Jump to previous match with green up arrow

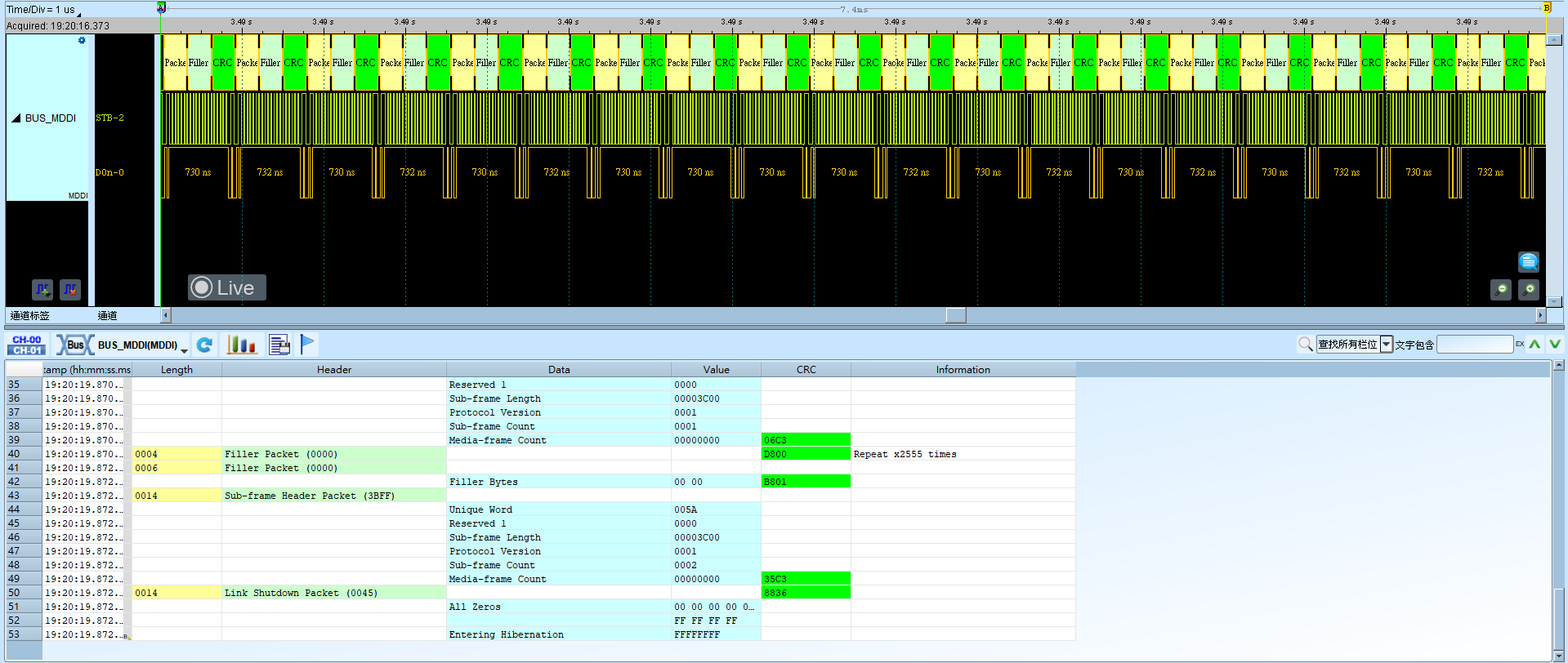[x=1535, y=345]
